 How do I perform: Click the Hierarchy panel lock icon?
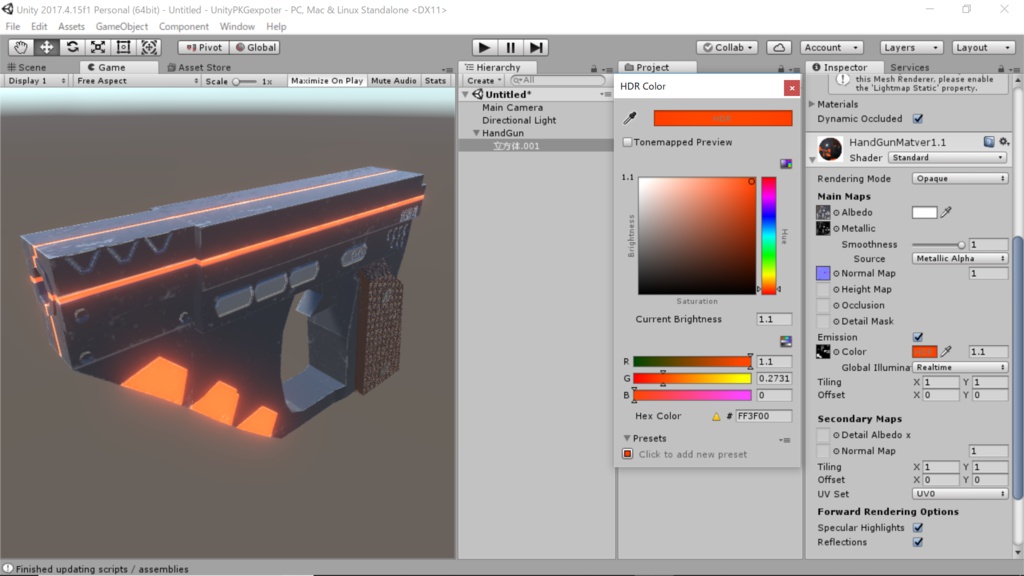[594, 68]
